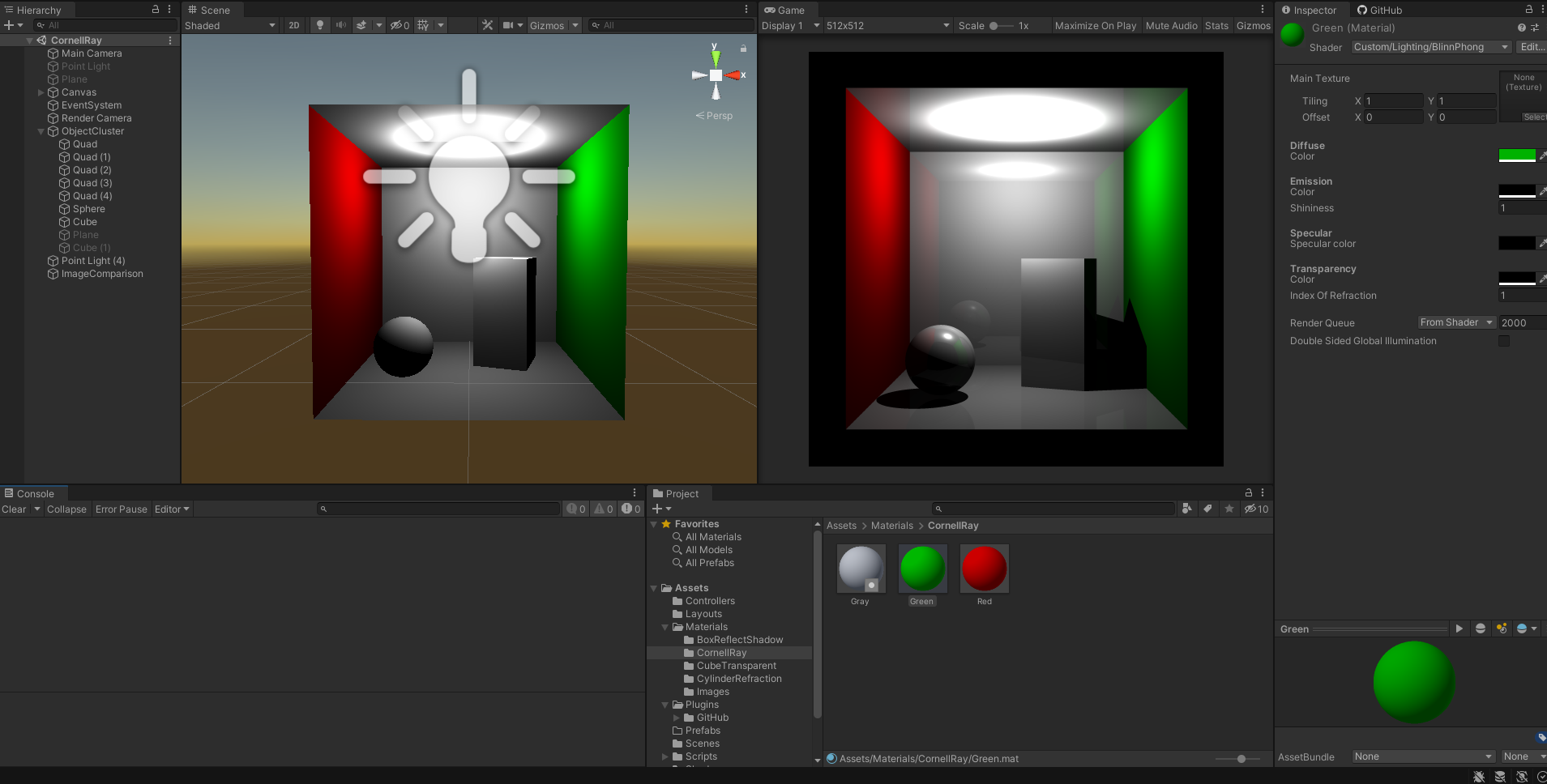
Task: Switch to the GitHub tab in Inspector
Action: click(x=1379, y=10)
